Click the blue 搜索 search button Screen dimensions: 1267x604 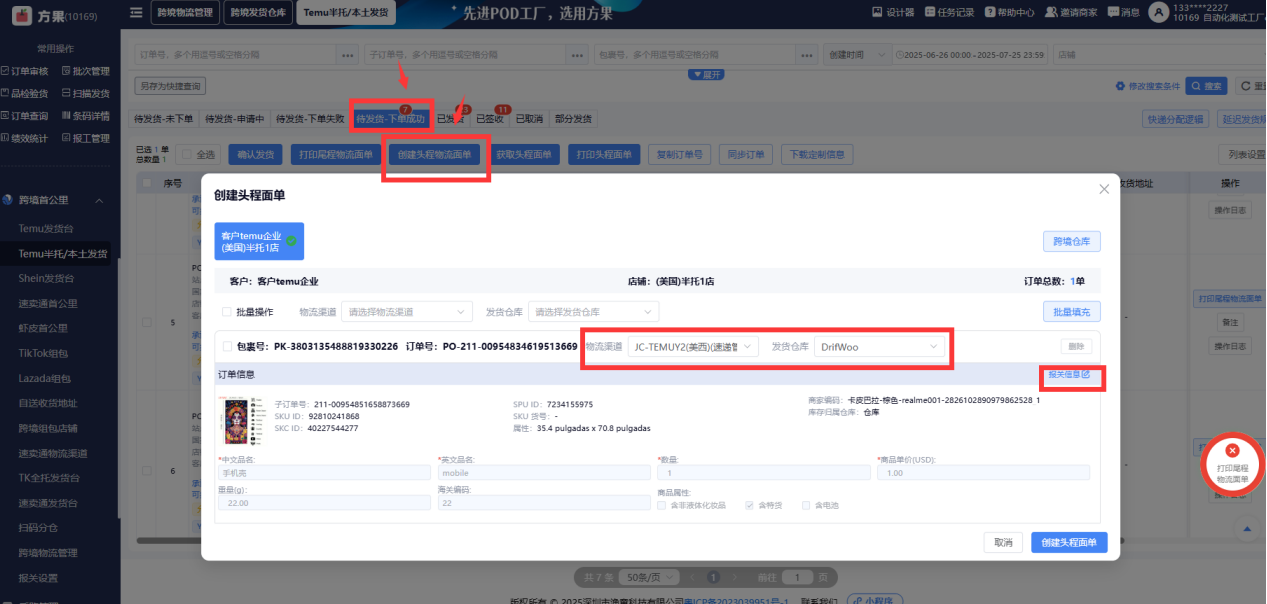click(x=1208, y=86)
